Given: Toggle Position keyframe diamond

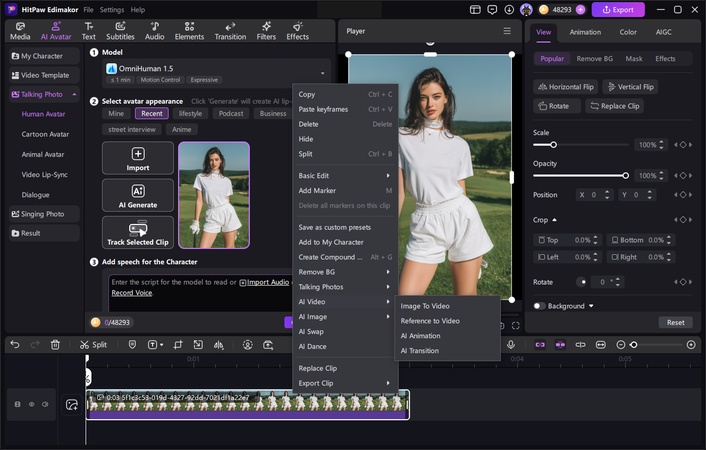Looking at the screenshot, I should (x=683, y=195).
